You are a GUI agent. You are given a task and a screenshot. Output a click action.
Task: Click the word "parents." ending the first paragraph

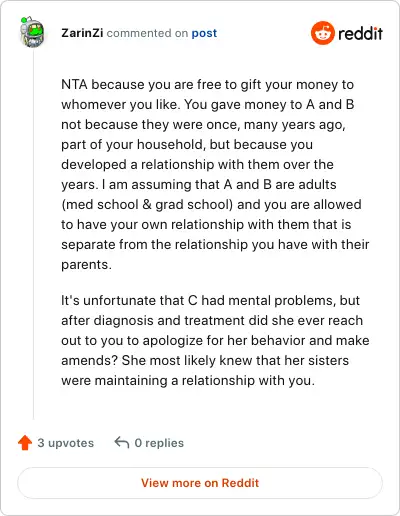coord(86,265)
